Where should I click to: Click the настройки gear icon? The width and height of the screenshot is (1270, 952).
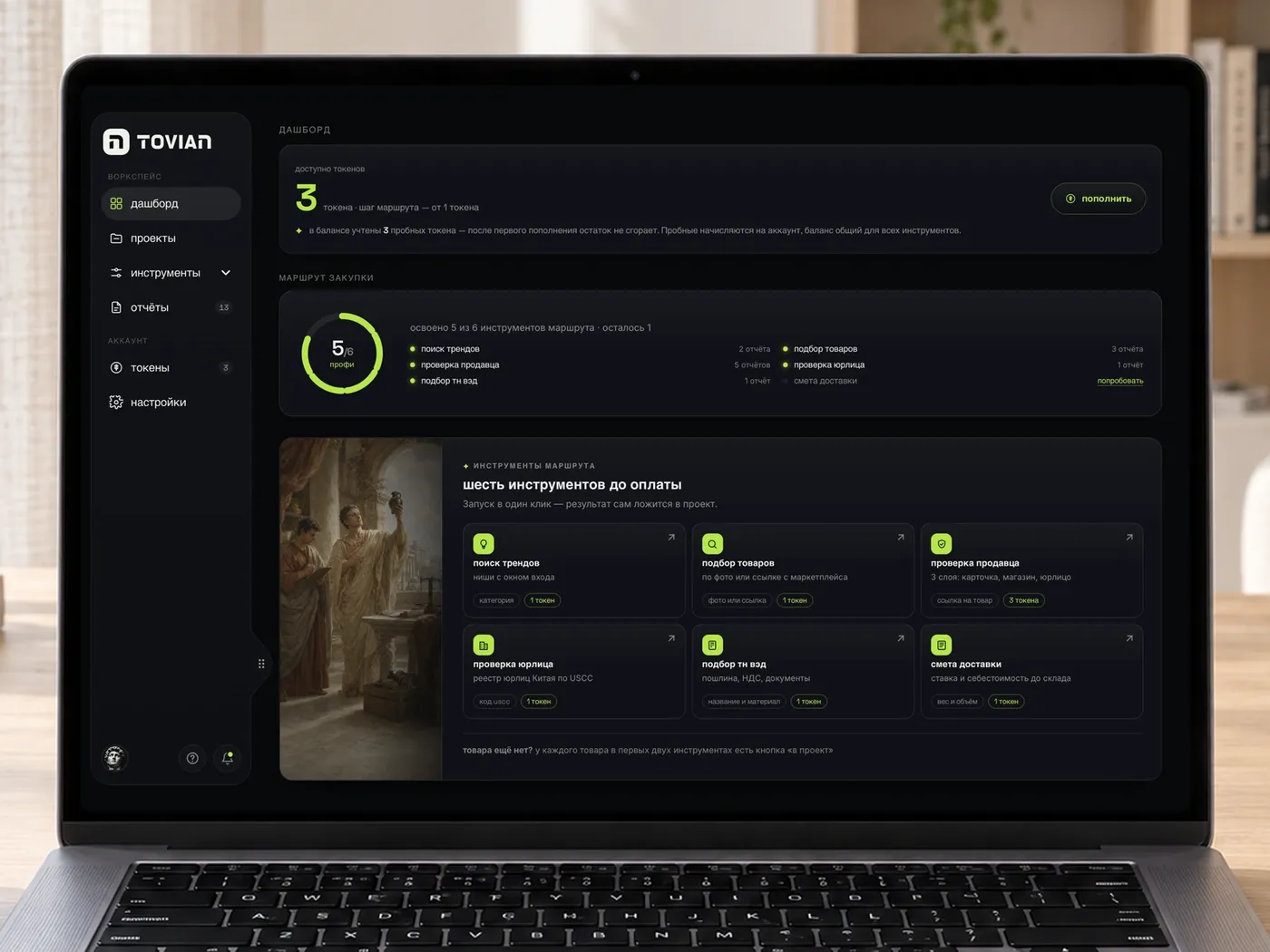tap(116, 403)
